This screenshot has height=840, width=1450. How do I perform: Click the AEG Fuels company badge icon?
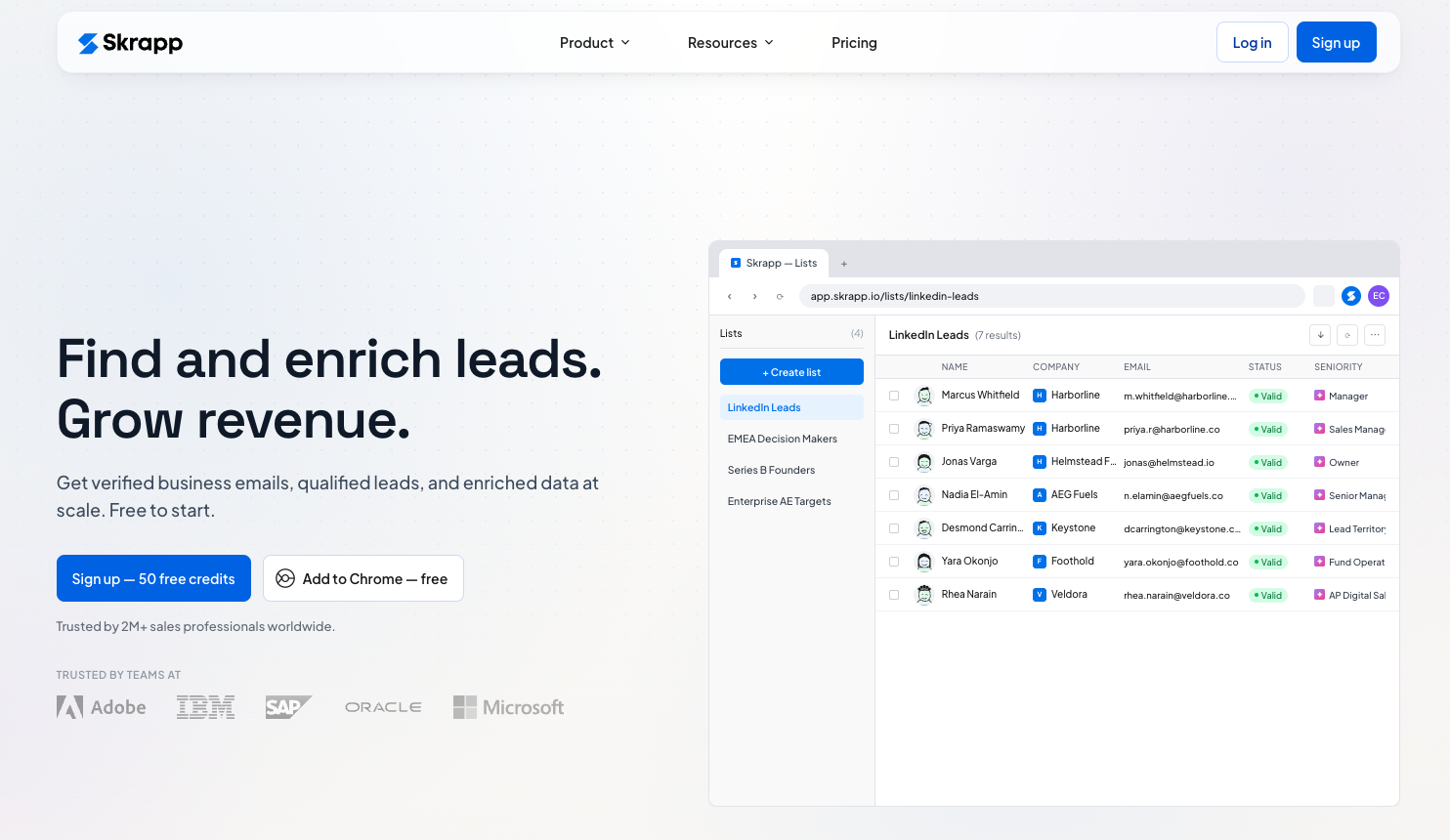pos(1040,495)
